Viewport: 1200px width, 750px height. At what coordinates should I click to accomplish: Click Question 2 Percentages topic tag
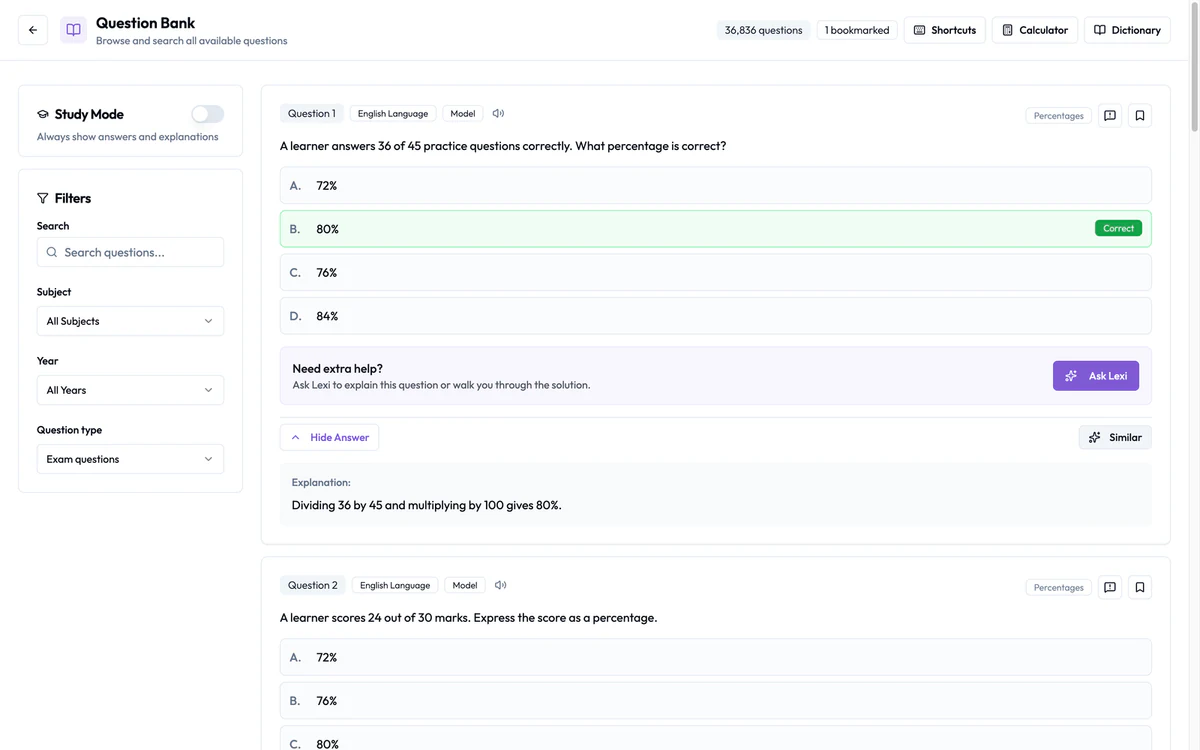point(1059,587)
